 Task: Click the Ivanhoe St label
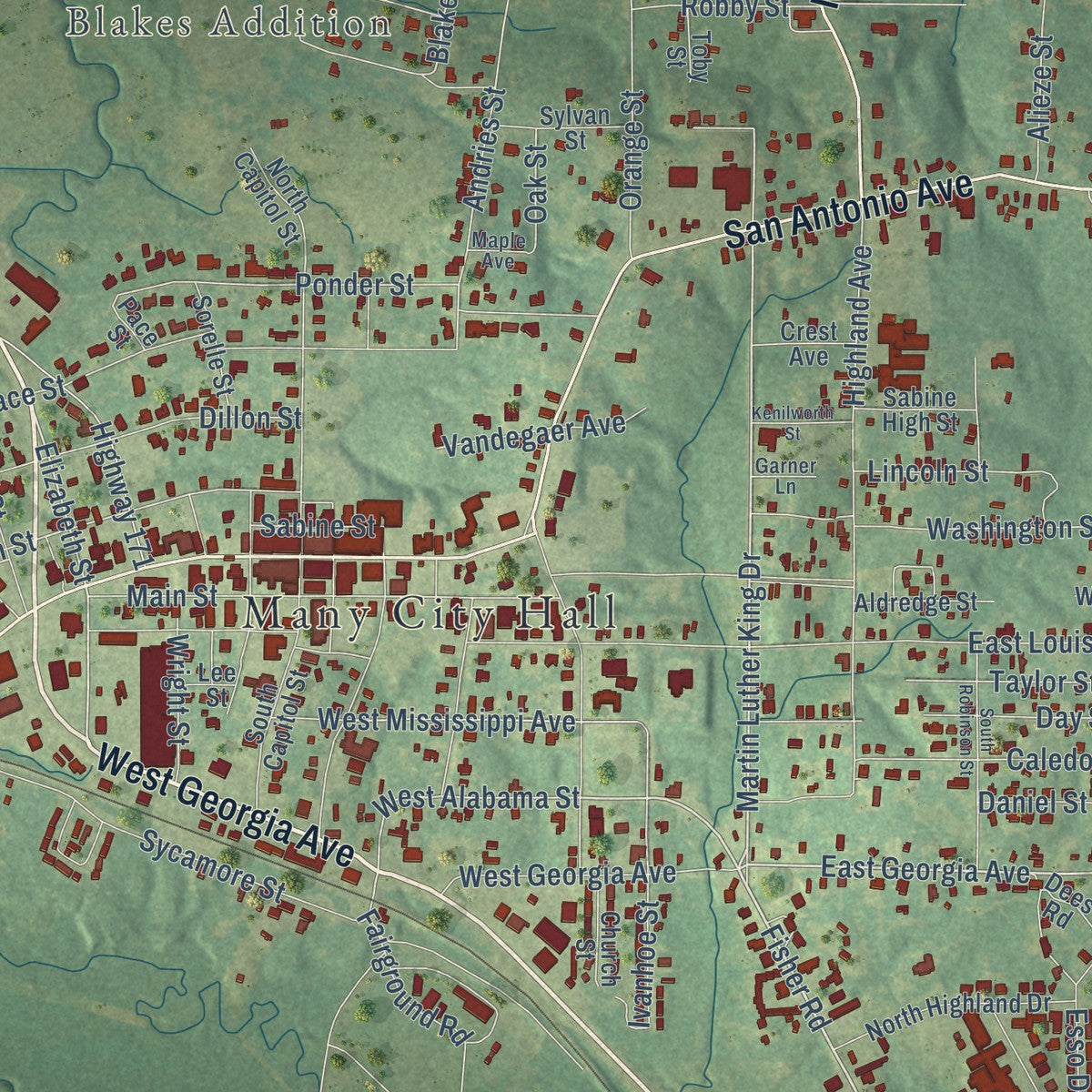(644, 965)
